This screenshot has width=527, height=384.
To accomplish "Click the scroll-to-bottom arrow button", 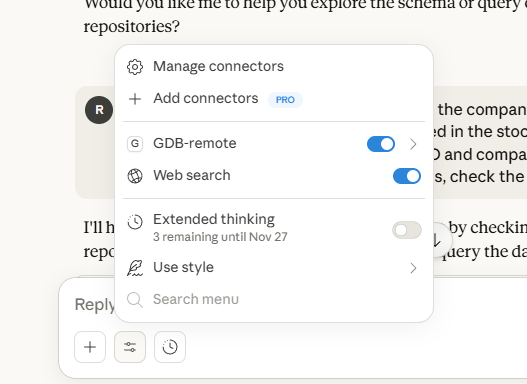I will (x=437, y=240).
